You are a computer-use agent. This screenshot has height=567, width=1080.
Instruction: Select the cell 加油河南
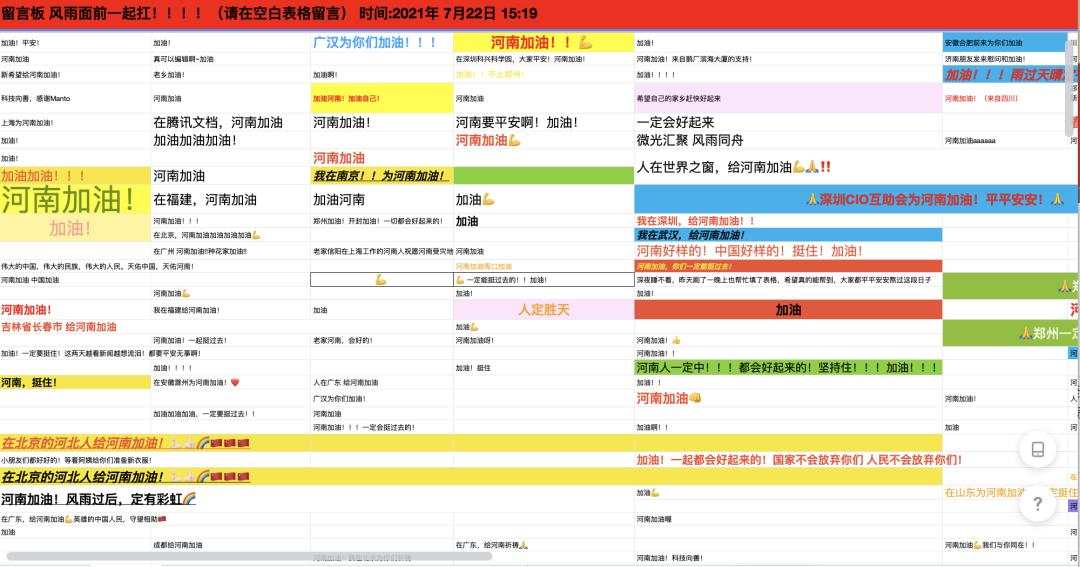coord(382,200)
